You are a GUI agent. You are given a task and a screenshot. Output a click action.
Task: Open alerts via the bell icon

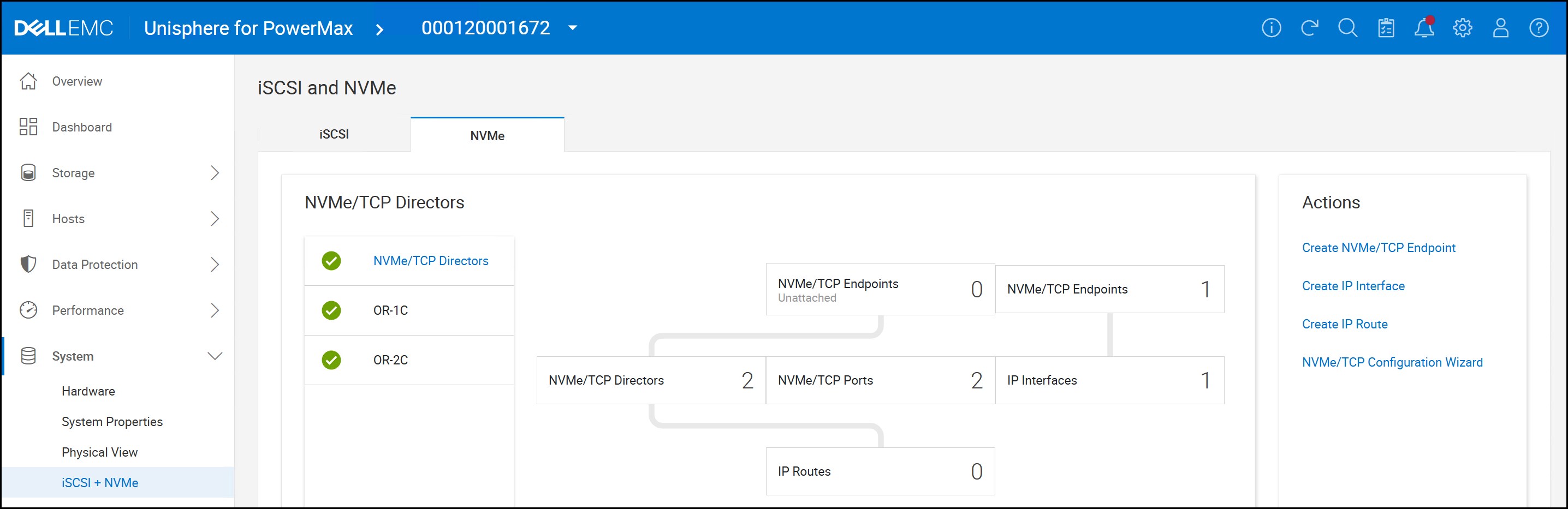(1424, 28)
